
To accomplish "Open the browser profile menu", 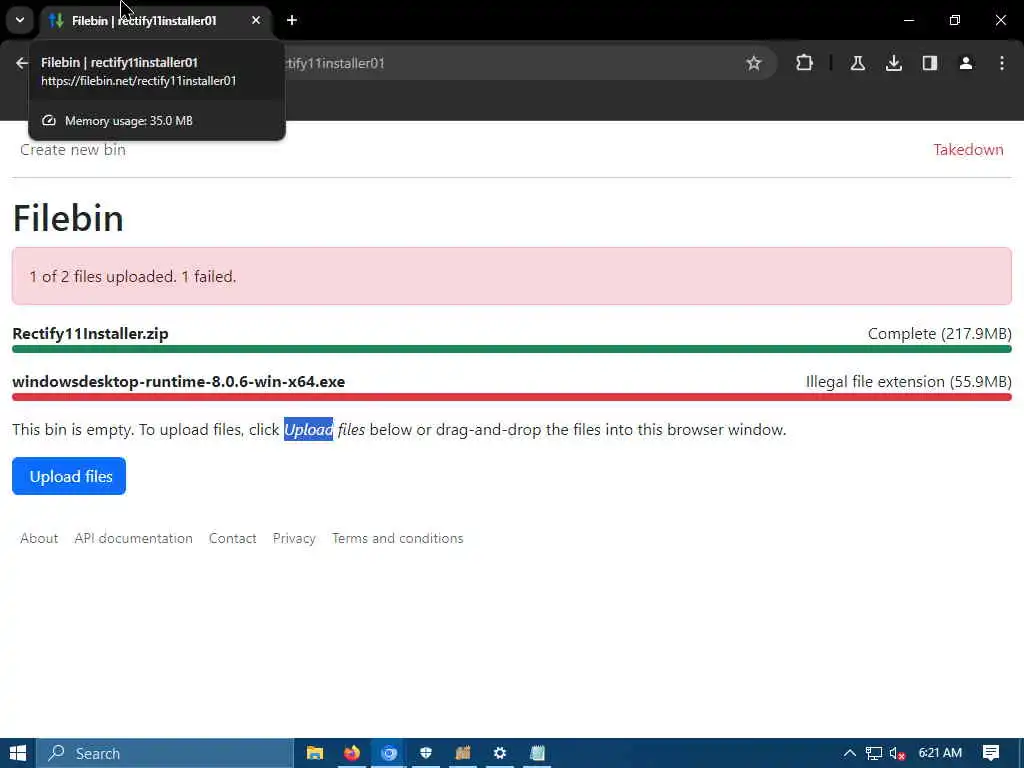I will [966, 63].
